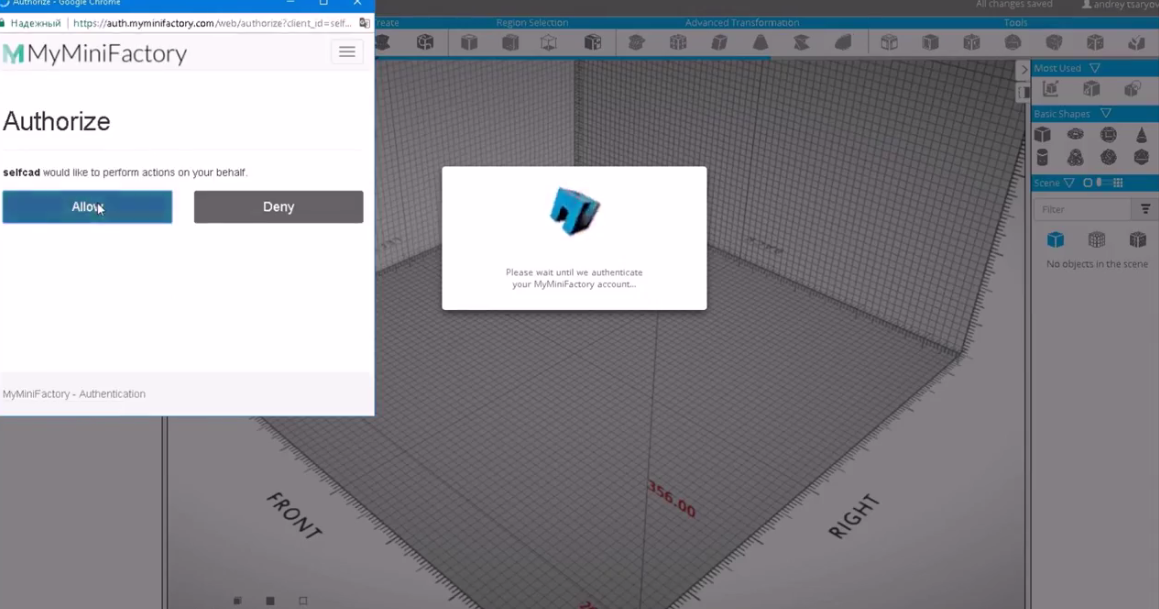Click the sculpted cube icon in Create section
Viewport: 1159px width, 609px height.
[425, 42]
